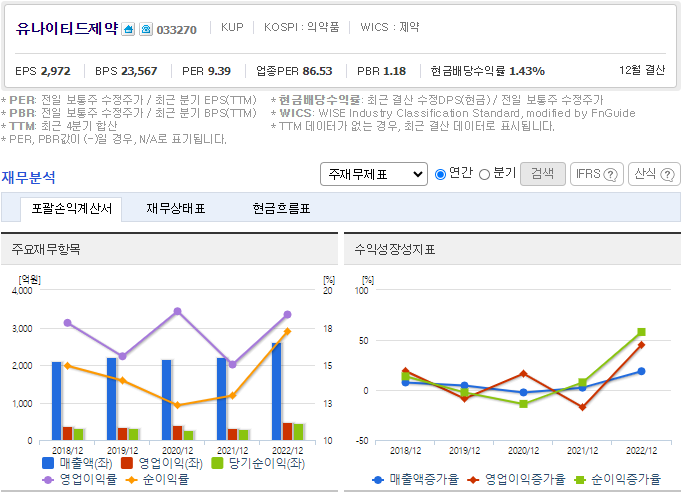Switch to the 현금흐름표 tab
Viewport: 690px width, 498px height.
point(281,209)
